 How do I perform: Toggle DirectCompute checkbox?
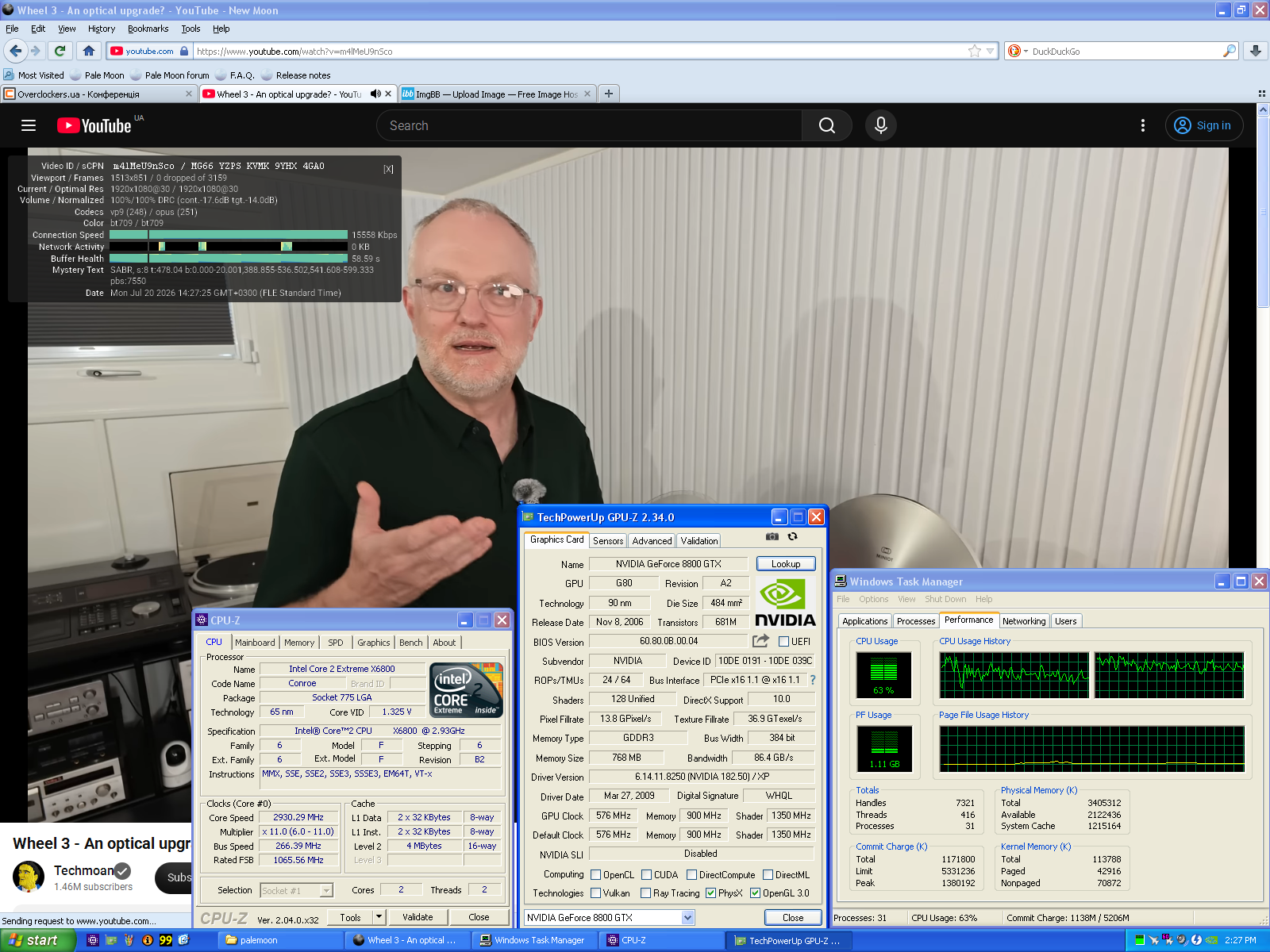(x=692, y=875)
